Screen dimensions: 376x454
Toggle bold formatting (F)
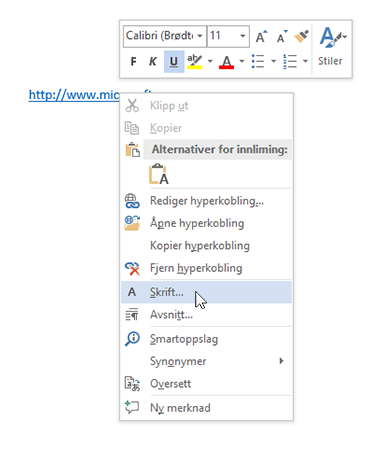pyautogui.click(x=134, y=62)
